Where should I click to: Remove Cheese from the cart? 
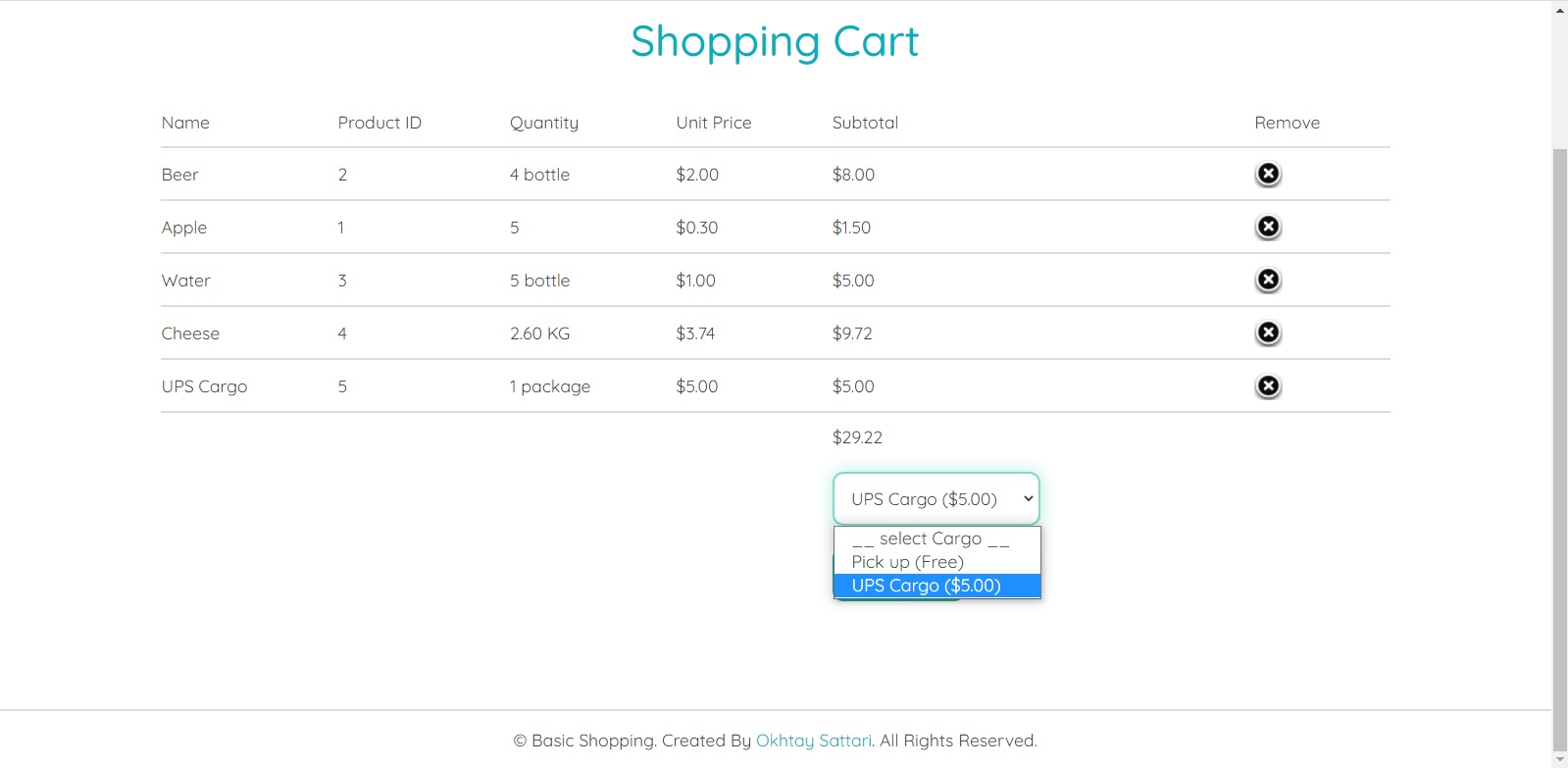click(x=1268, y=333)
